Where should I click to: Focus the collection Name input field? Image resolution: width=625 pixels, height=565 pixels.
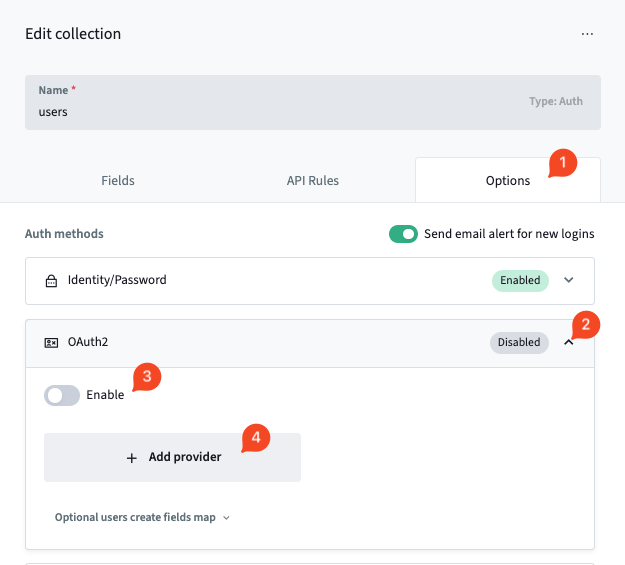270,112
